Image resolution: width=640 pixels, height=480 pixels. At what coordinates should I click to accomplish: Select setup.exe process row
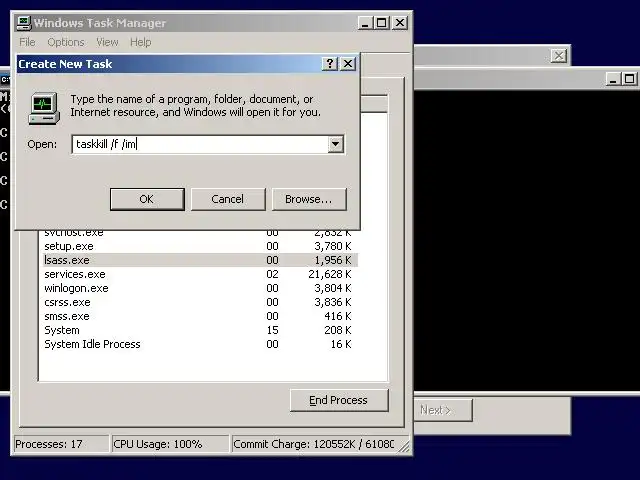coord(200,246)
